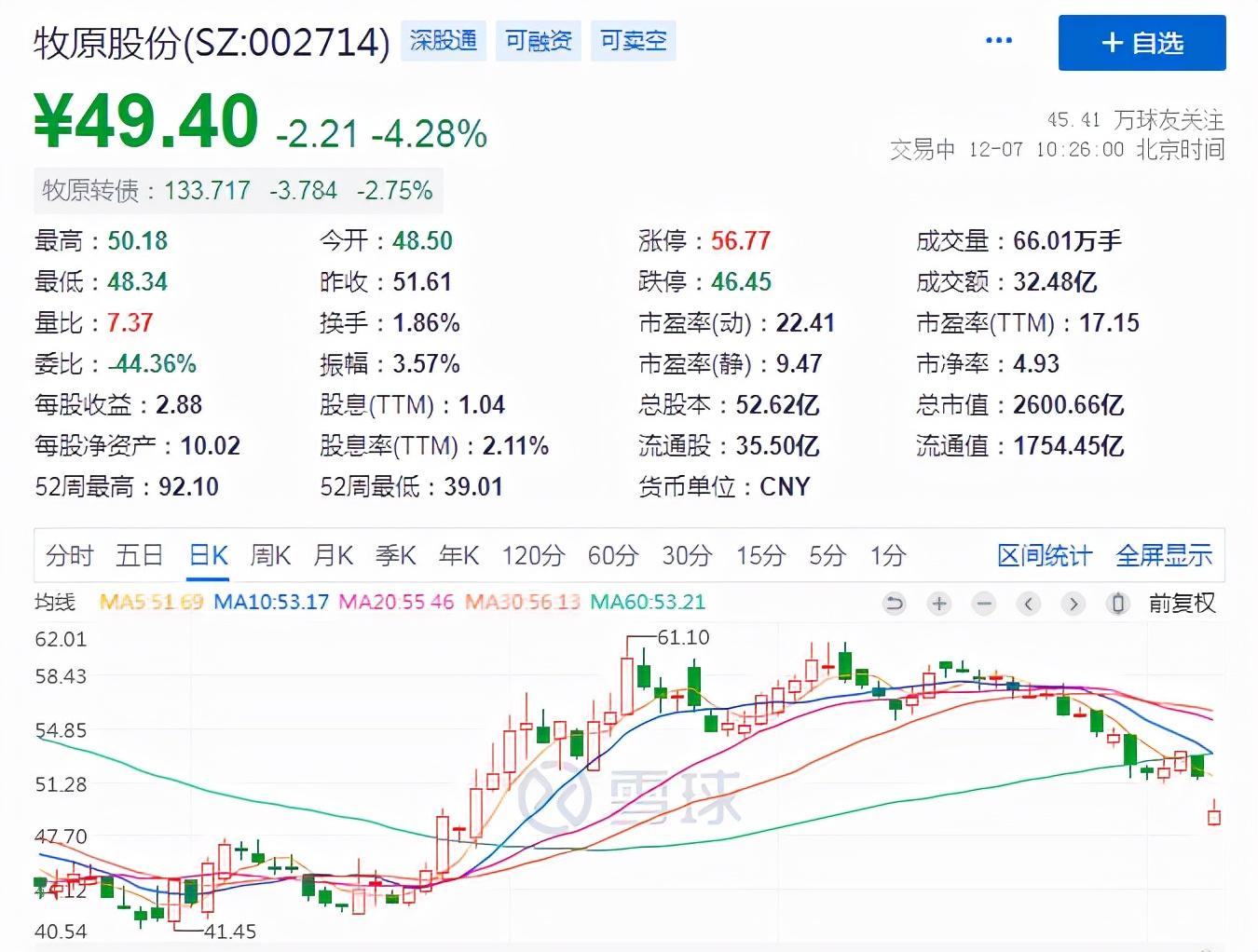Click the 可卖空 tag
Screen dimensions: 1258x952
(x=634, y=41)
